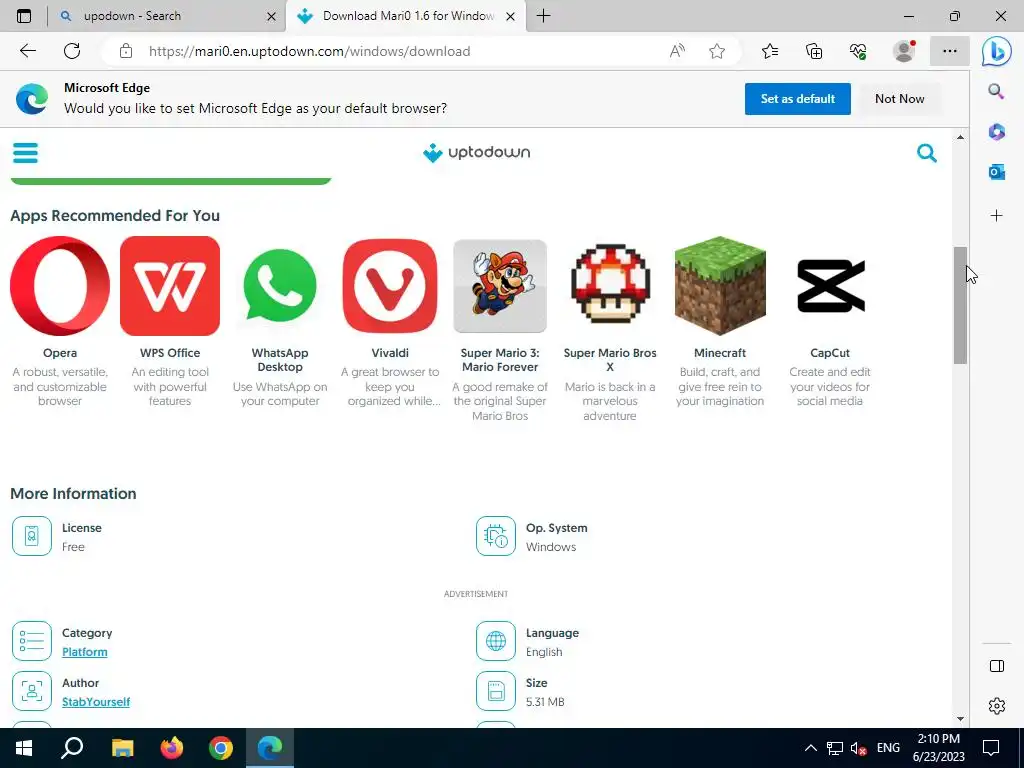Toggle the sidebar visibility icon
This screenshot has height=768, width=1024.
(997, 666)
